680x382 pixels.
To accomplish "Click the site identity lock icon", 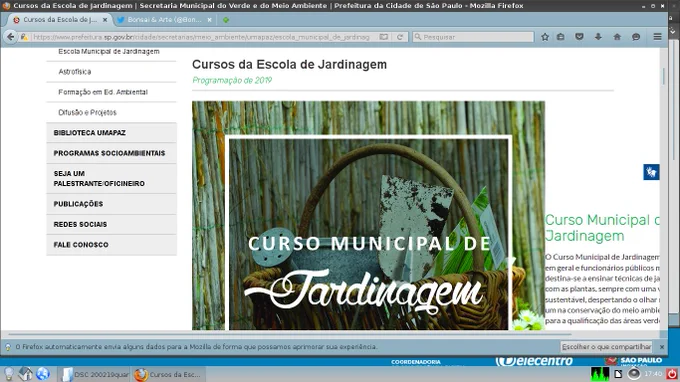I will [25, 37].
